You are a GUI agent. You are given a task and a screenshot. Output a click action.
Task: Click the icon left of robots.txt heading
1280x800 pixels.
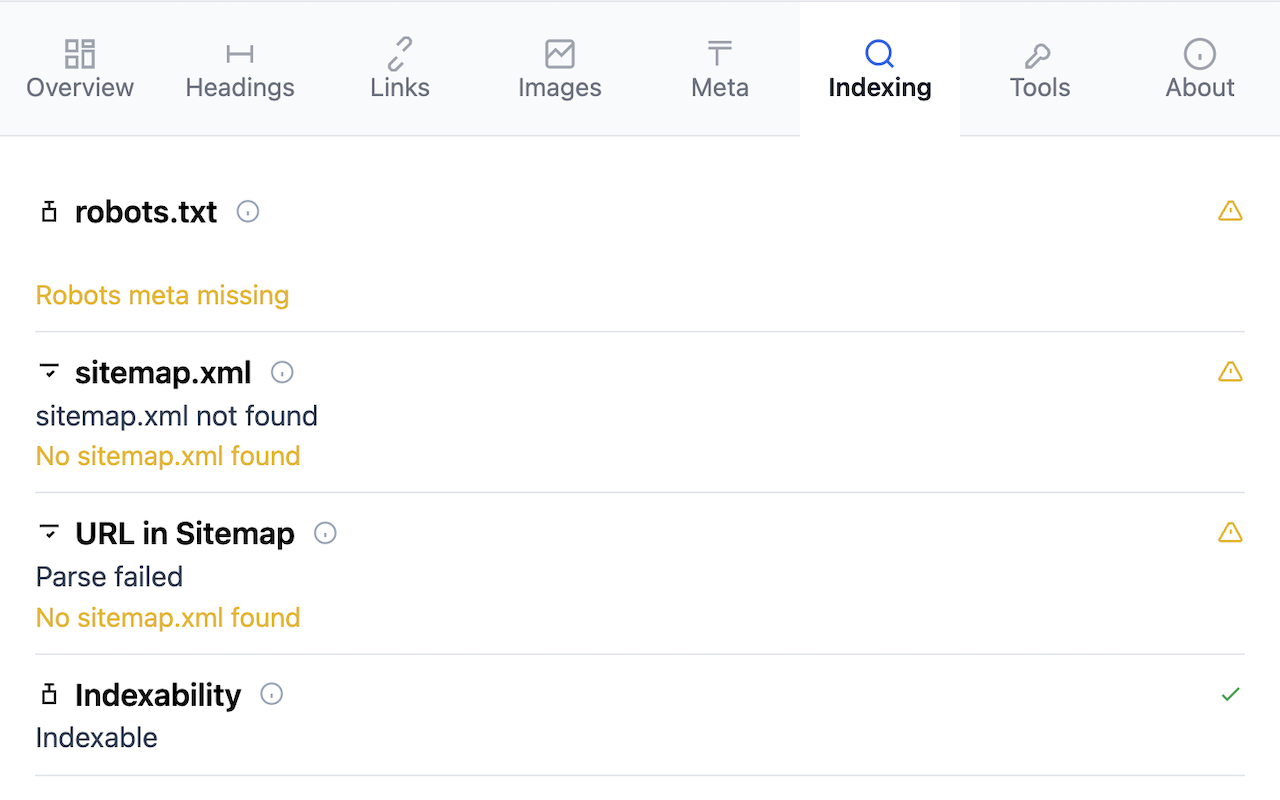point(48,212)
